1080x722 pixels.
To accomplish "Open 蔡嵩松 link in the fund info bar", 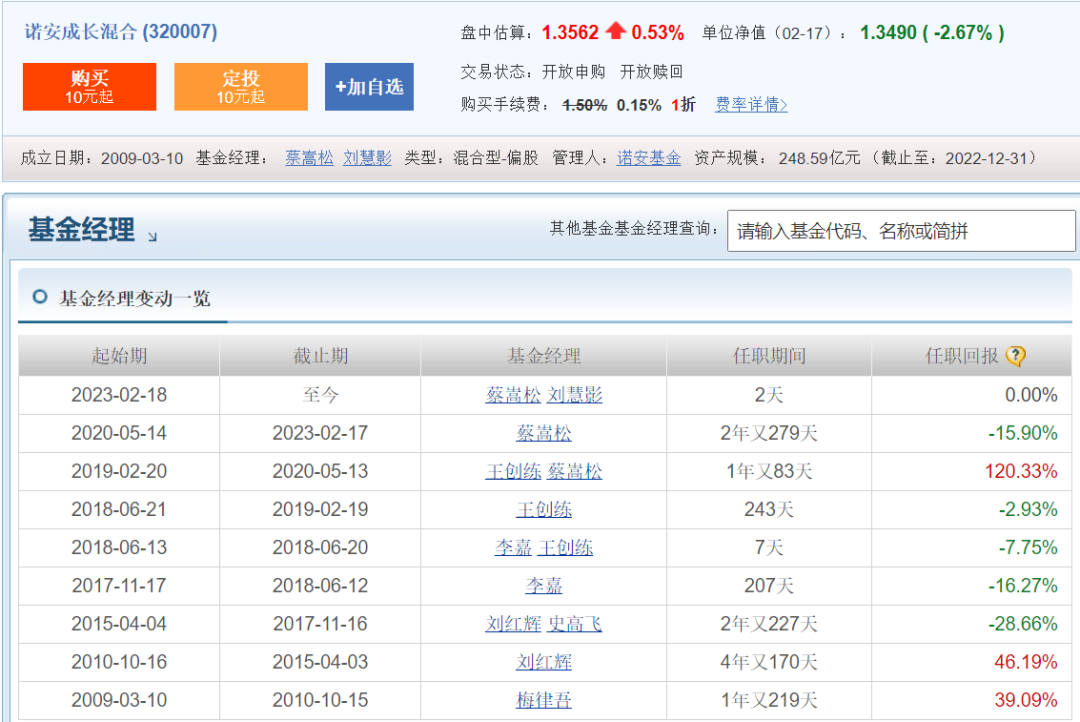I will coord(309,158).
